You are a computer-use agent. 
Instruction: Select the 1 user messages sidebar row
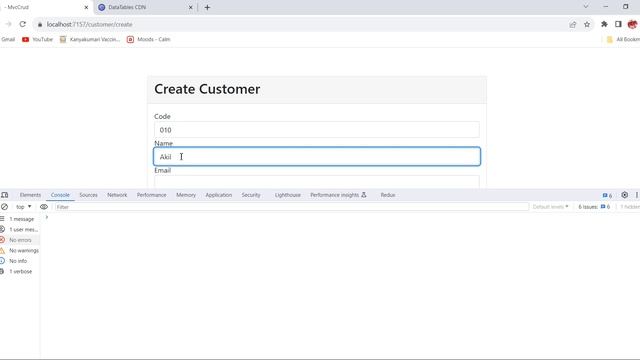point(20,229)
